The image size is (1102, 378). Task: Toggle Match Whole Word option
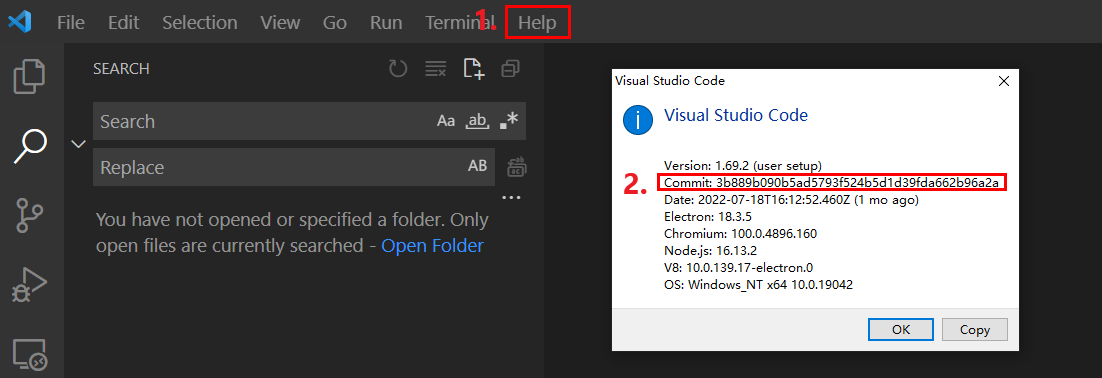tap(478, 121)
